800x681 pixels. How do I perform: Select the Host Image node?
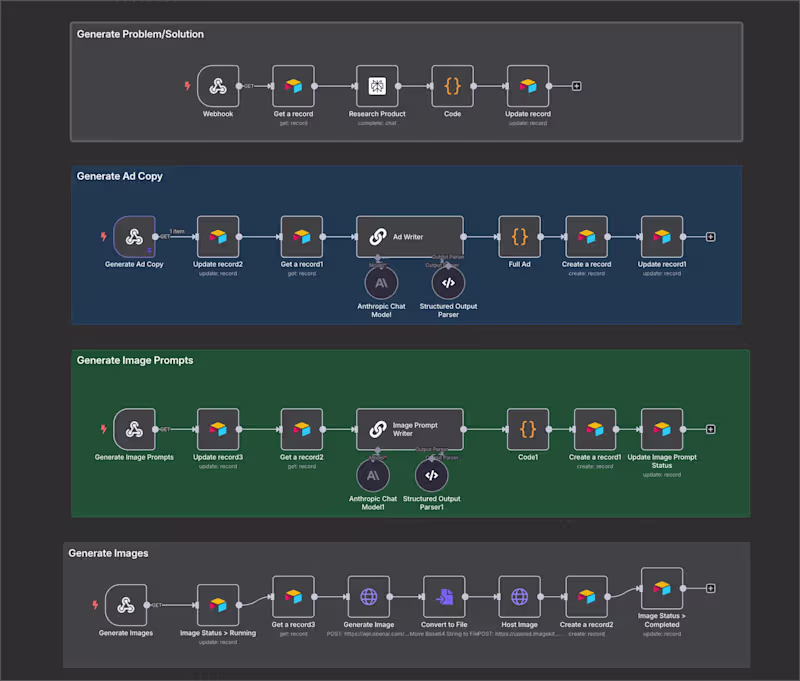tap(519, 599)
